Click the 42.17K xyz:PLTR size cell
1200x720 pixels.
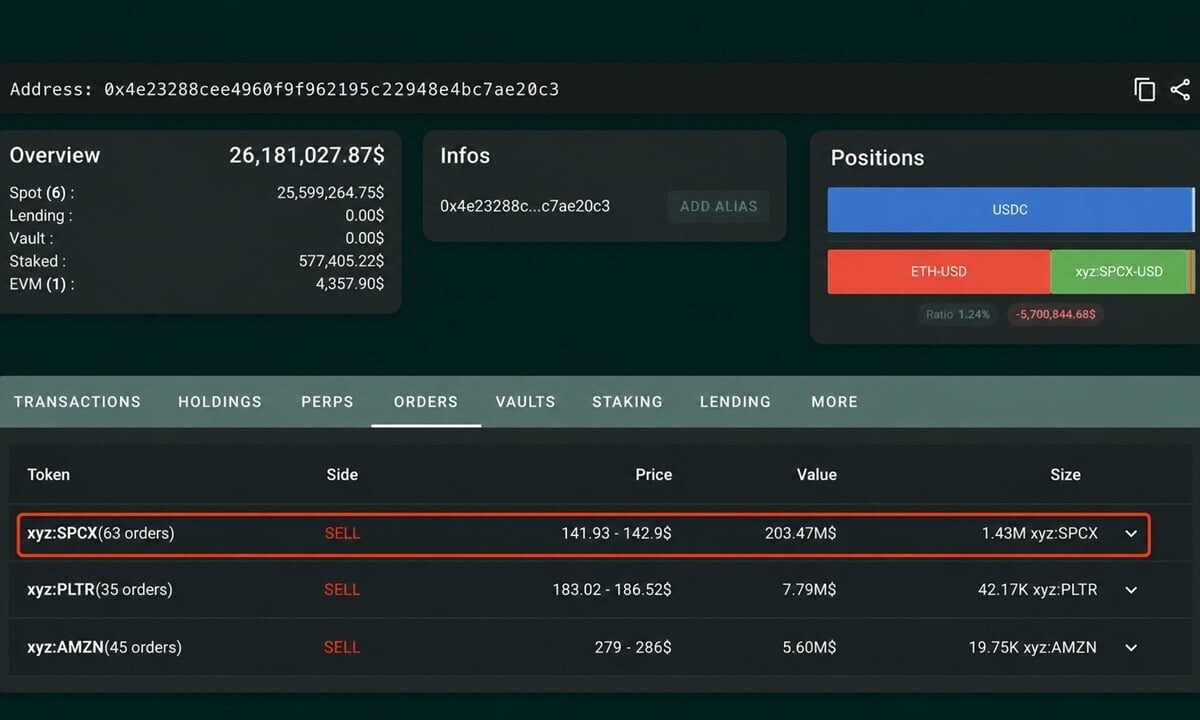(1037, 590)
